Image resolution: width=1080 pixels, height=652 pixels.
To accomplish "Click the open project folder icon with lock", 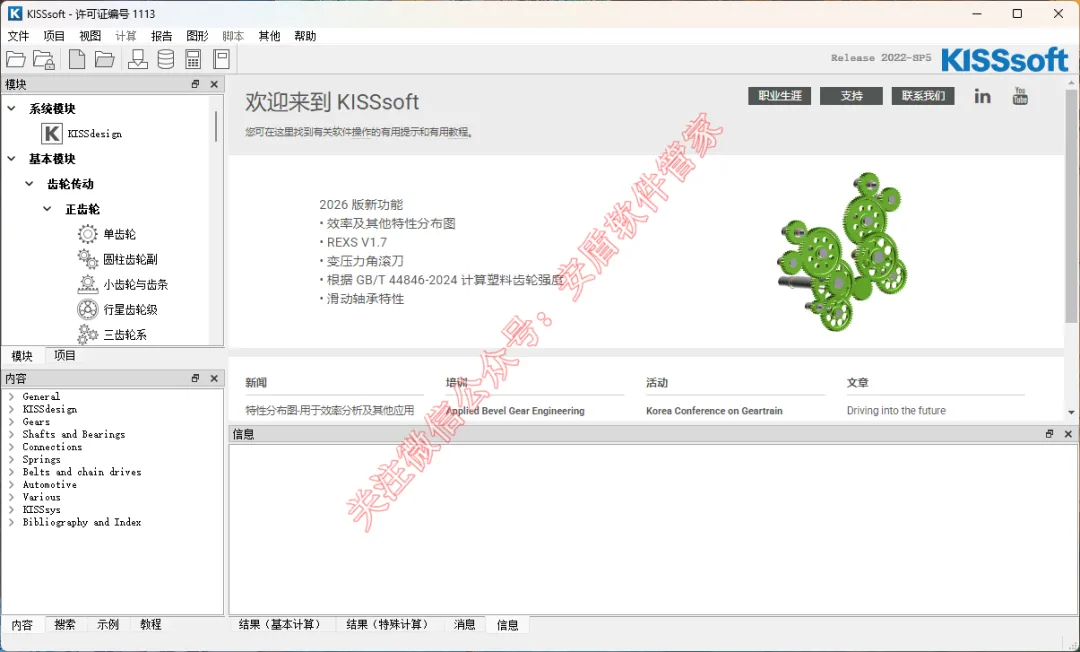I will (x=44, y=59).
